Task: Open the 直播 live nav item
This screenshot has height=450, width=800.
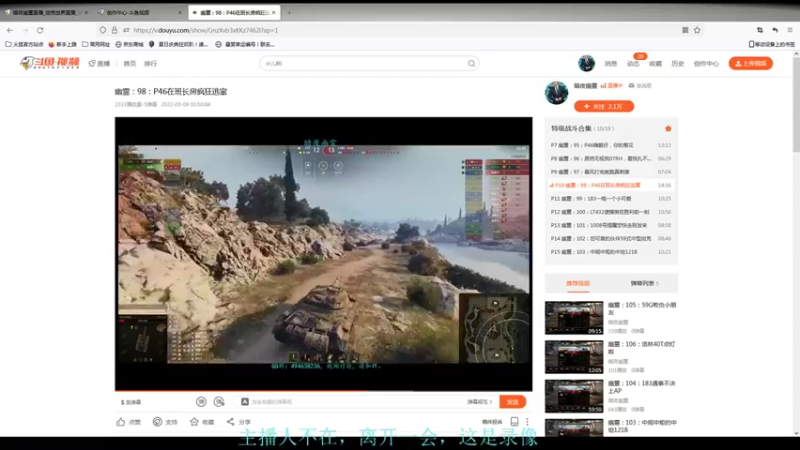Action: [99, 64]
